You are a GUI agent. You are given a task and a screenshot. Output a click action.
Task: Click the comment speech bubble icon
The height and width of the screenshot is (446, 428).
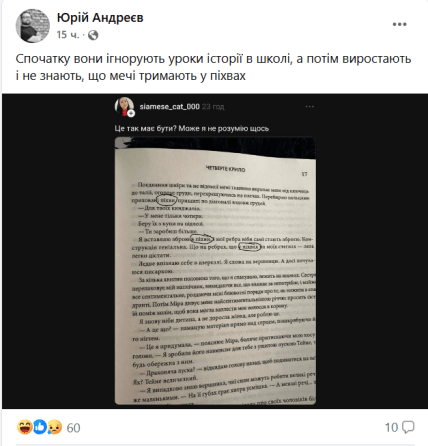tap(408, 427)
